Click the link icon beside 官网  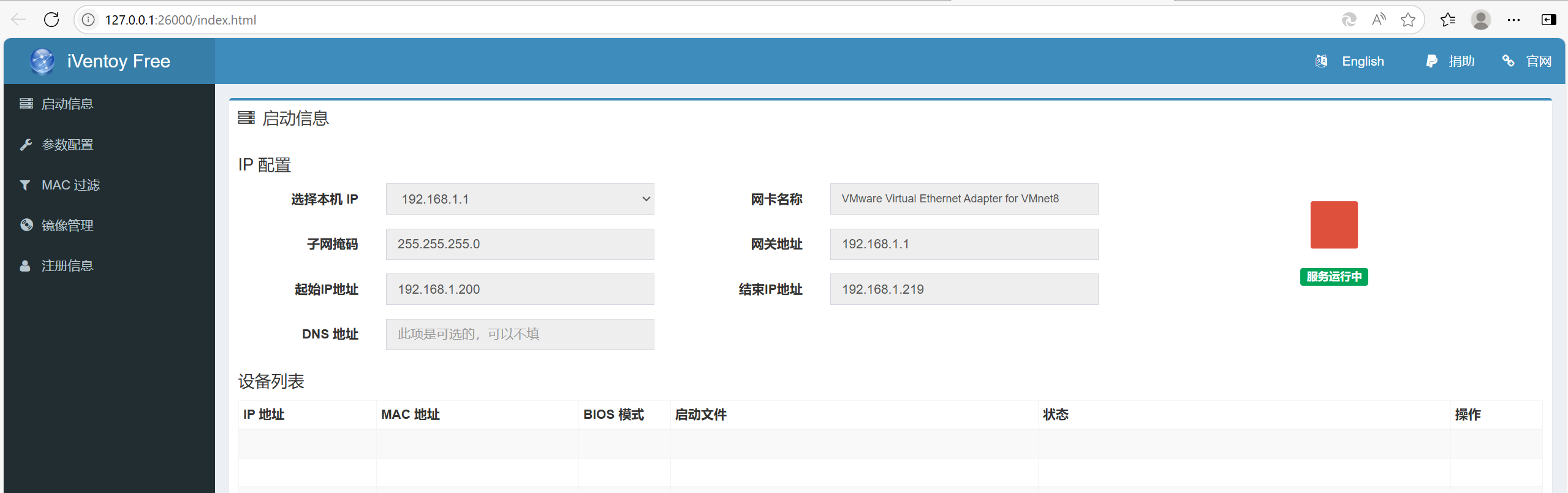tap(1508, 61)
